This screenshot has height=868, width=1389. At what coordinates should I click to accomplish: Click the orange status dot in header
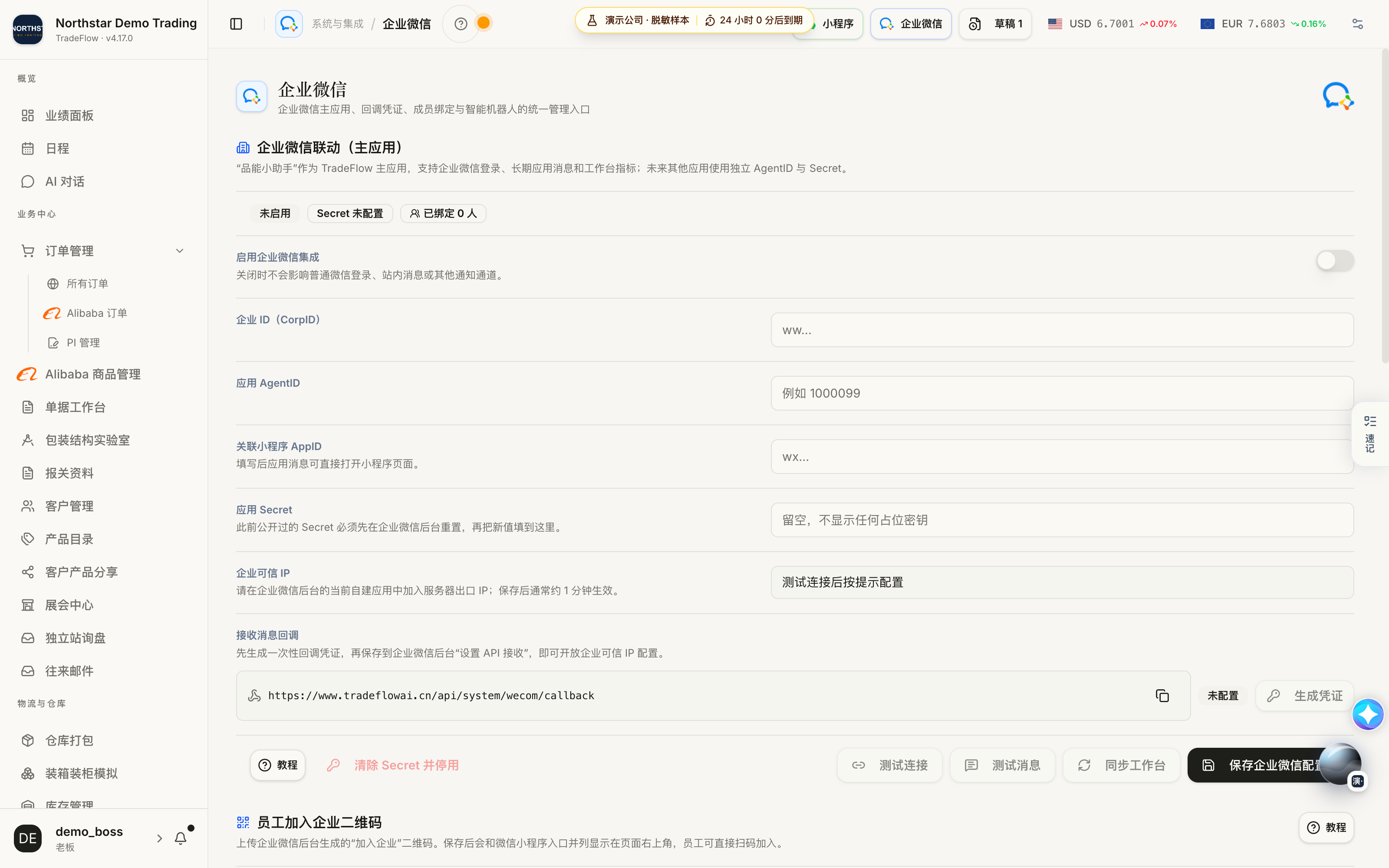(x=484, y=23)
